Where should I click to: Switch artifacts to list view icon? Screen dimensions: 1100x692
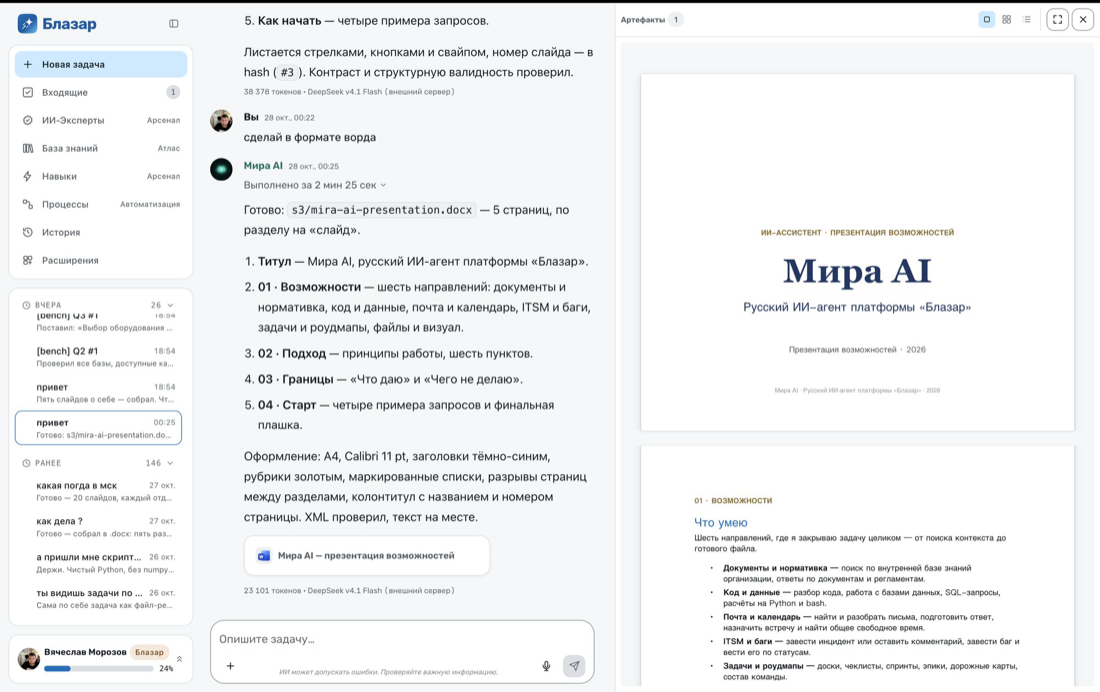pyautogui.click(x=1026, y=20)
